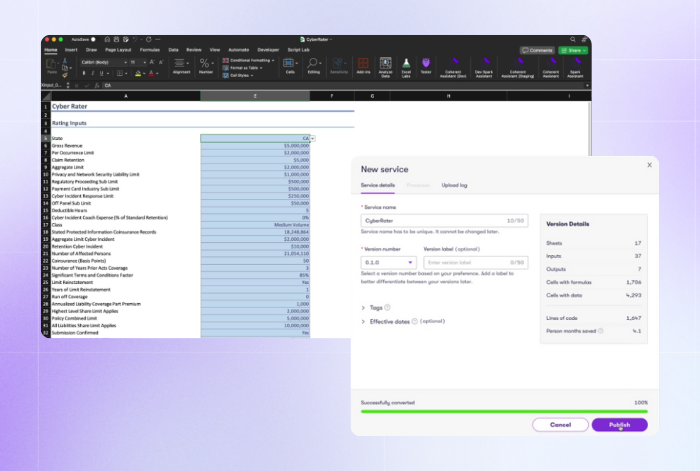Click the Cancel button
700x471 pixels.
[560, 425]
